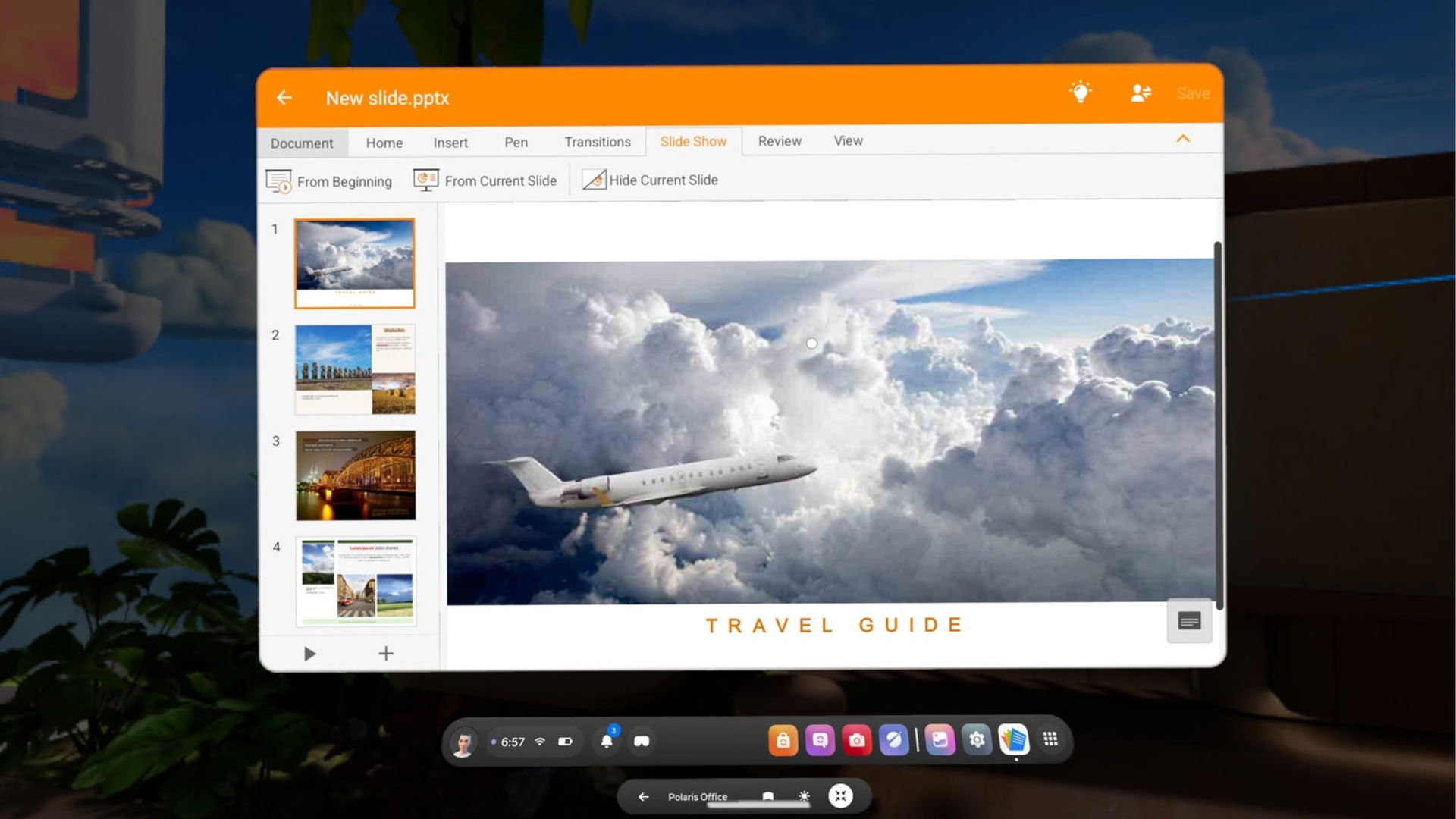Start slideshow From Current Slide
Screen dimensions: 1456x819
pyautogui.click(x=485, y=180)
